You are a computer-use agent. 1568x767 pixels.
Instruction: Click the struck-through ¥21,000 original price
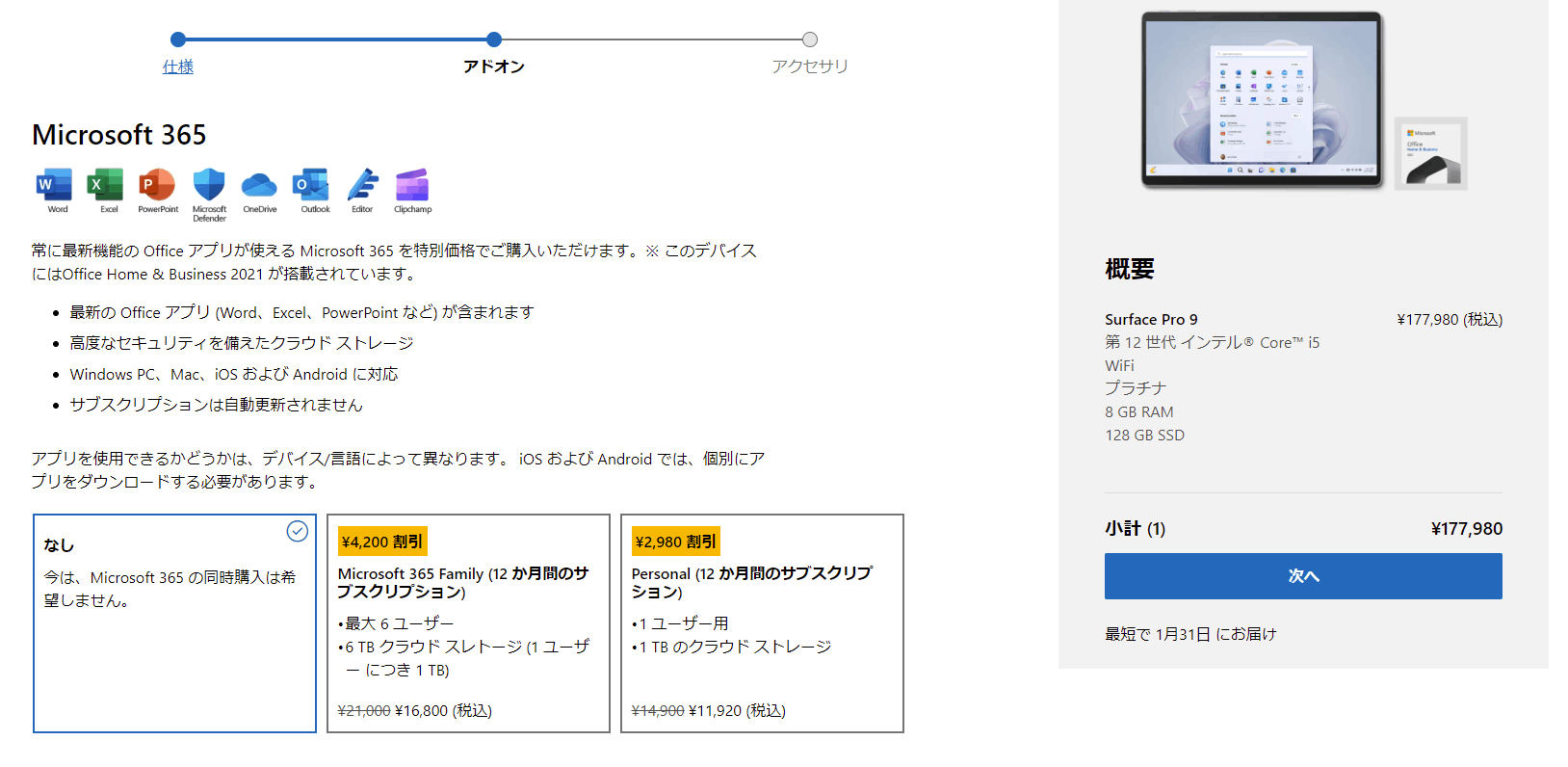click(x=364, y=710)
